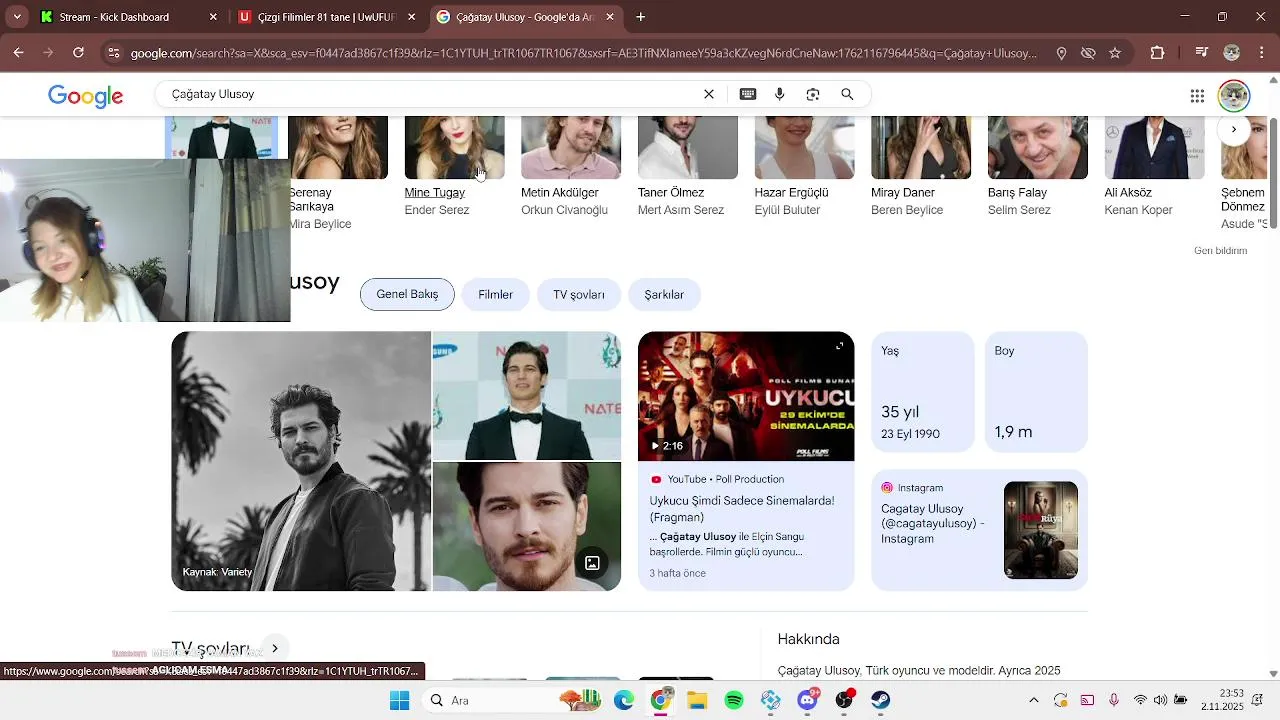Screen dimensions: 1280x720
Task: Click Geri bildirim feedback link
Action: [1220, 250]
